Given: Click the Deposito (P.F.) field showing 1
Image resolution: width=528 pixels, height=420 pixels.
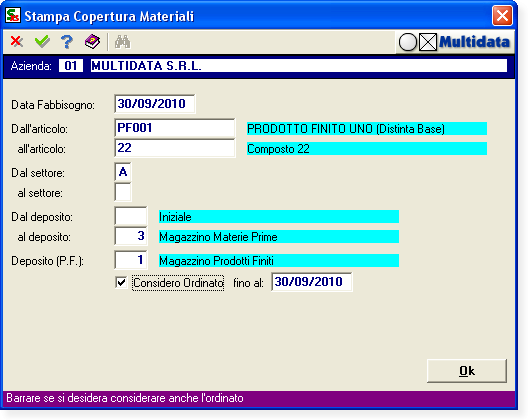Looking at the screenshot, I should coord(131,260).
